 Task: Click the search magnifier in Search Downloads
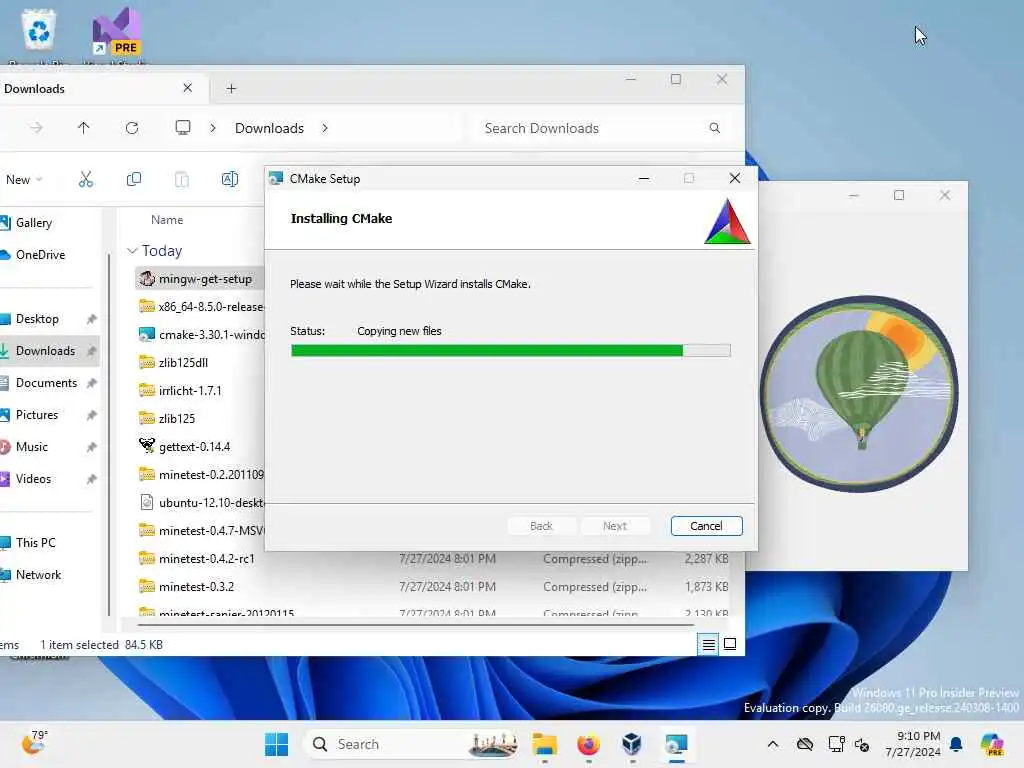click(714, 128)
